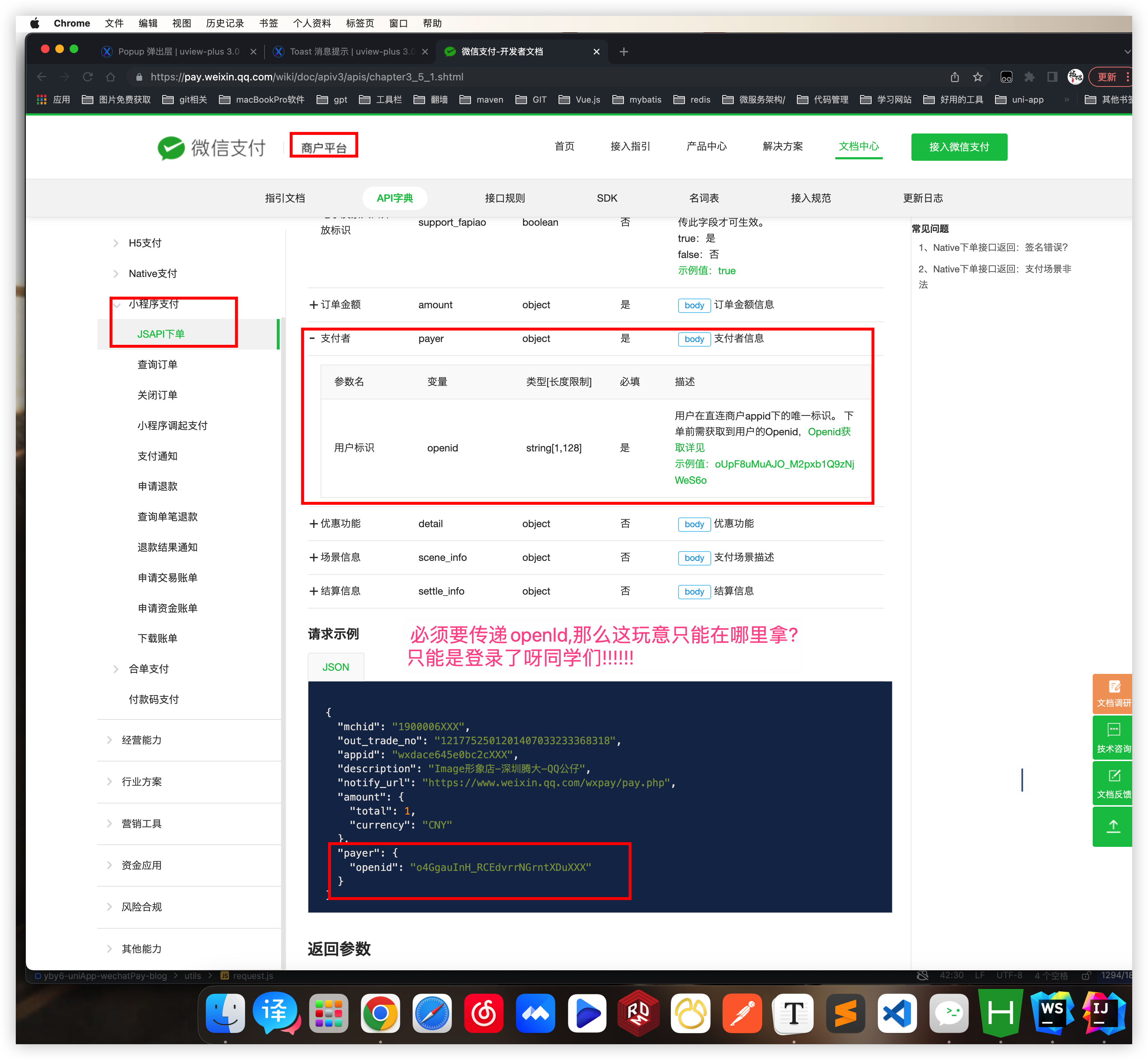Click the 接入微信支付 green button
Image resolution: width=1148 pixels, height=1060 pixels.
[959, 147]
